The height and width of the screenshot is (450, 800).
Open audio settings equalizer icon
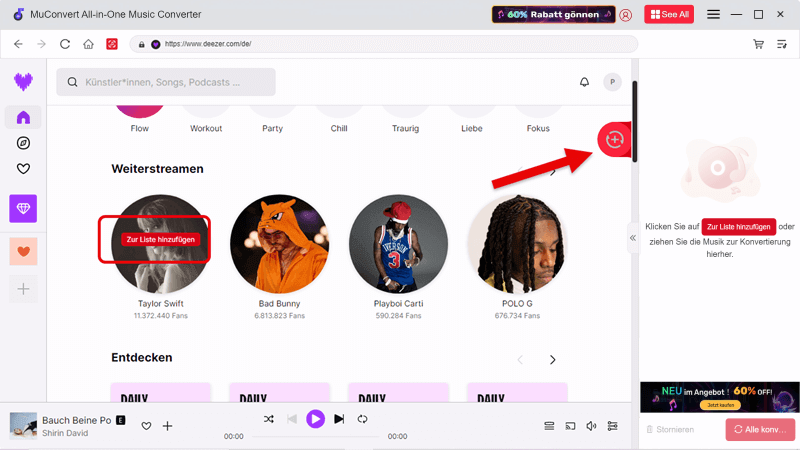613,426
